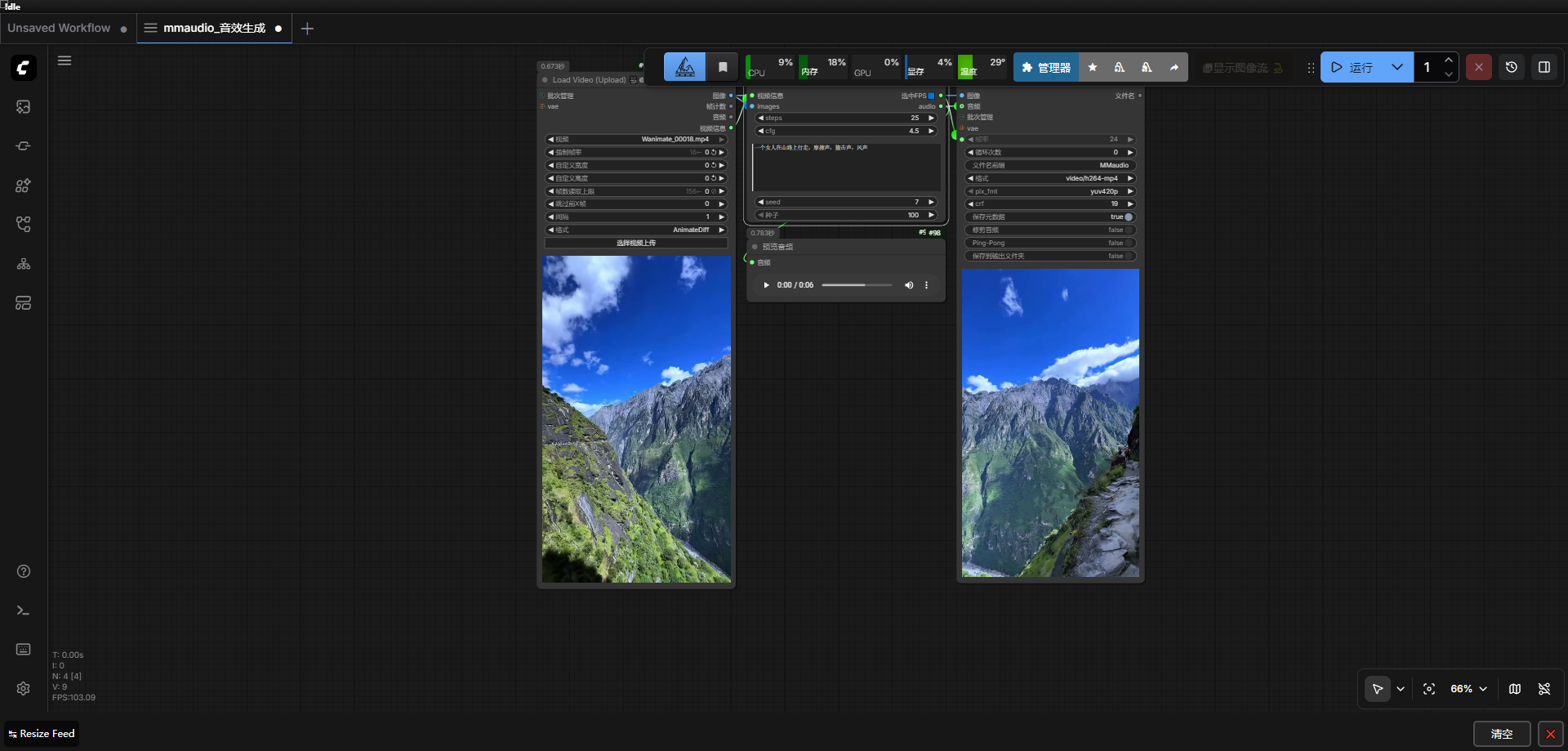
Task: Click the star icon next to 管理器
Action: [x=1092, y=68]
